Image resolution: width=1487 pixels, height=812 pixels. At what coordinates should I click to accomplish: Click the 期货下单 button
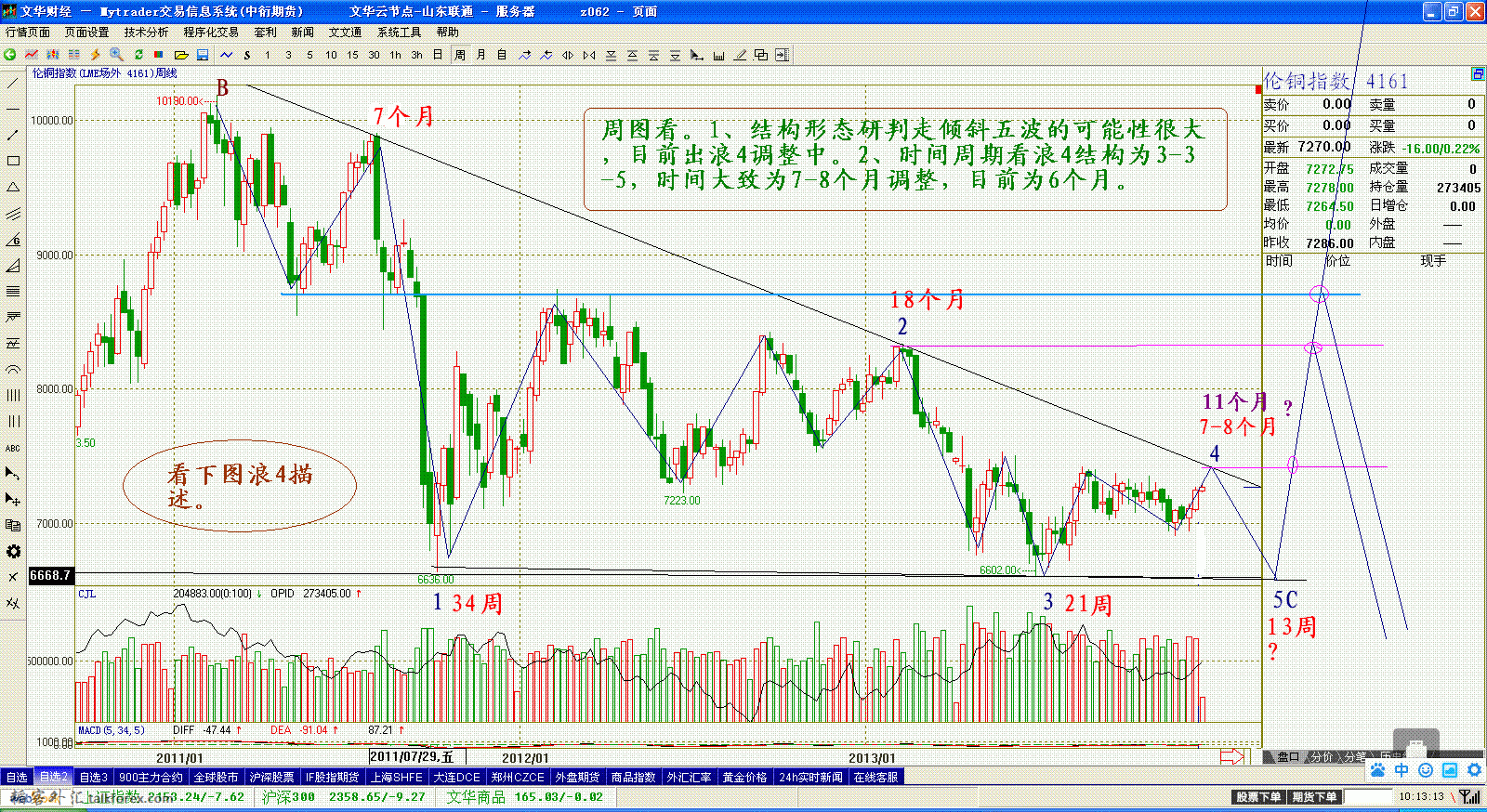(1314, 797)
